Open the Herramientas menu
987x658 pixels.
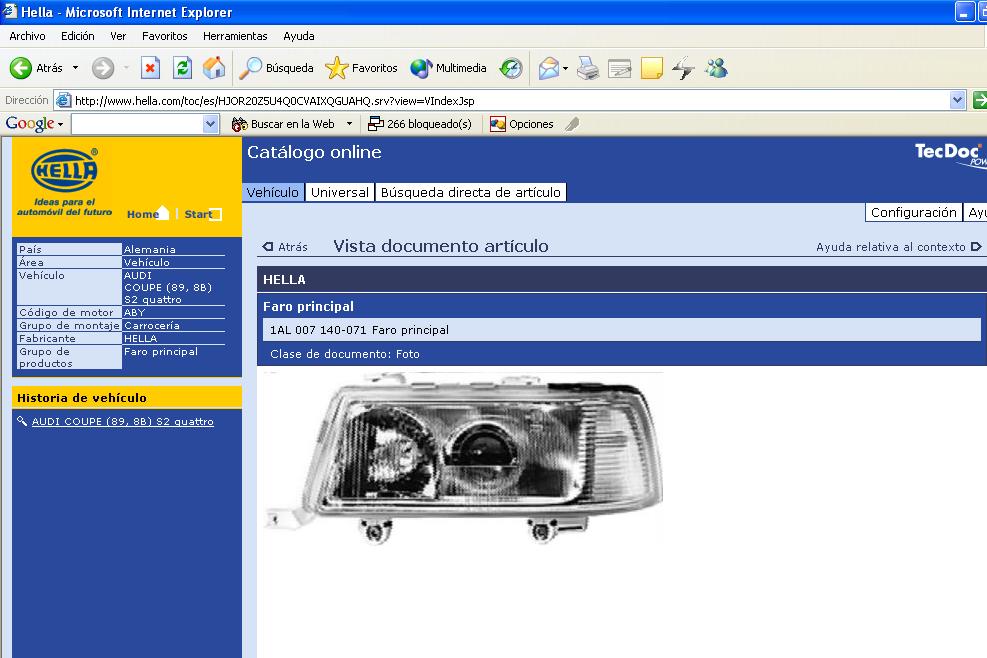coord(235,37)
